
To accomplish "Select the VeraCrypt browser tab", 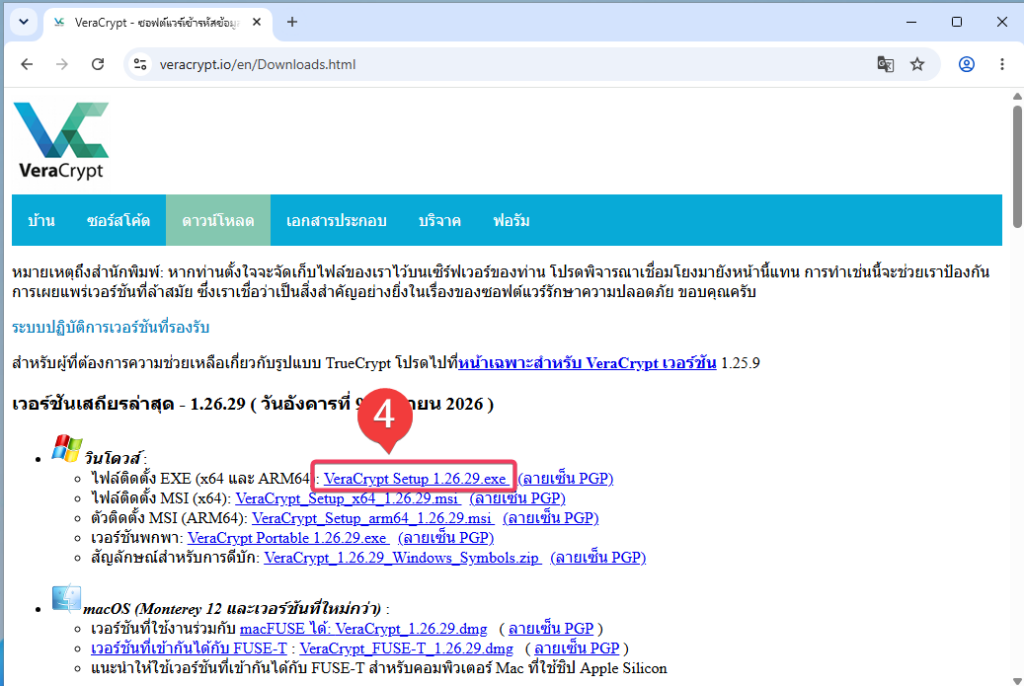I will point(157,23).
